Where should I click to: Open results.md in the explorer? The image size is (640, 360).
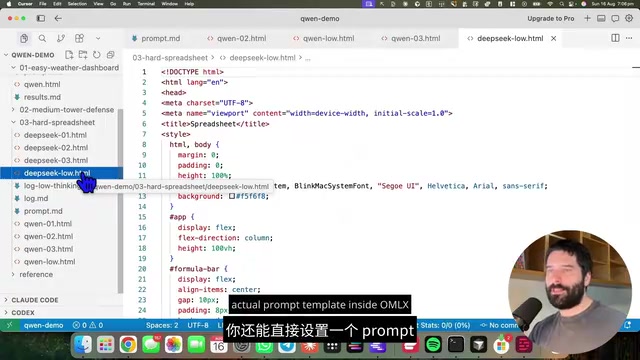point(42,97)
